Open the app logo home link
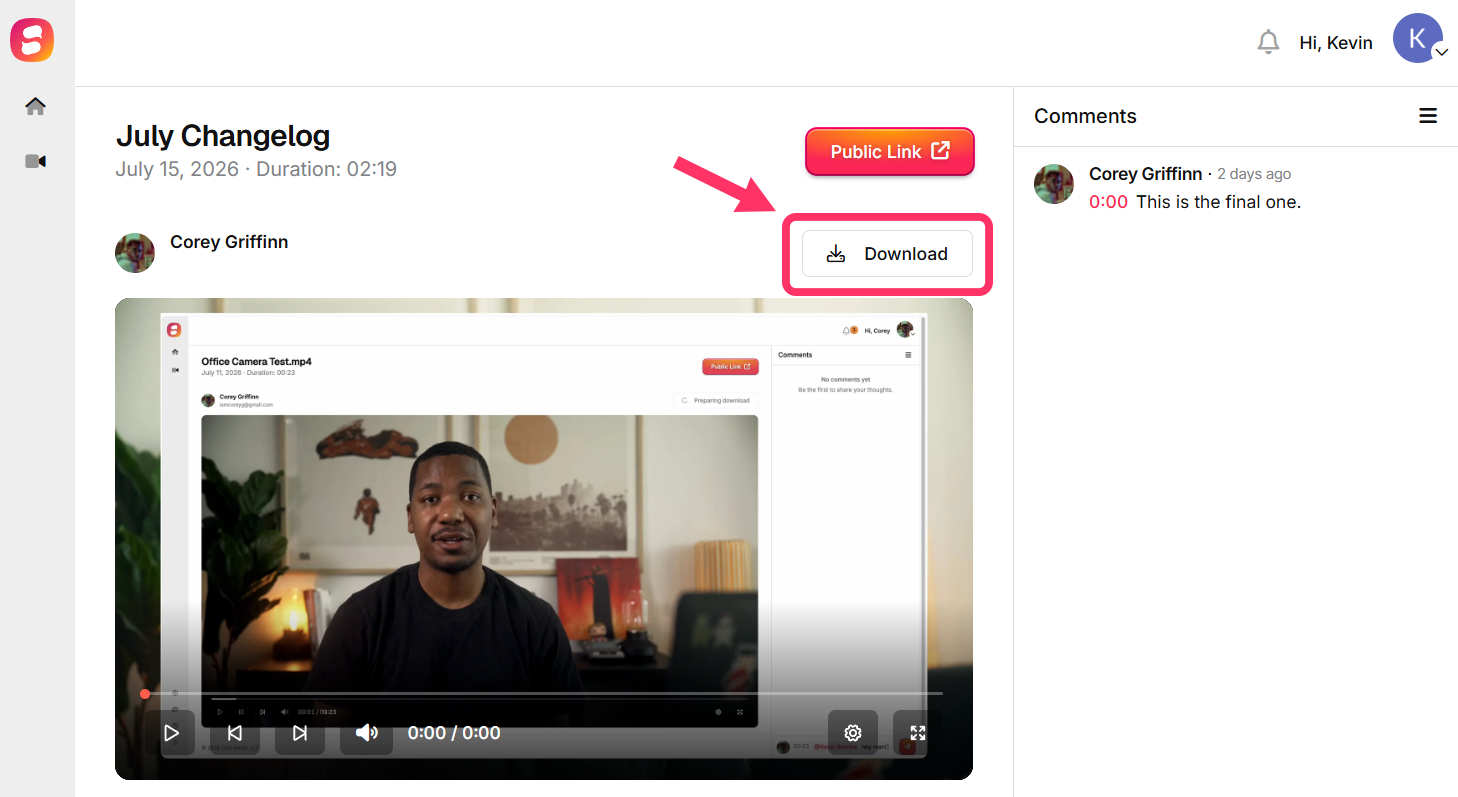Viewport: 1458px width, 797px height. tap(32, 41)
